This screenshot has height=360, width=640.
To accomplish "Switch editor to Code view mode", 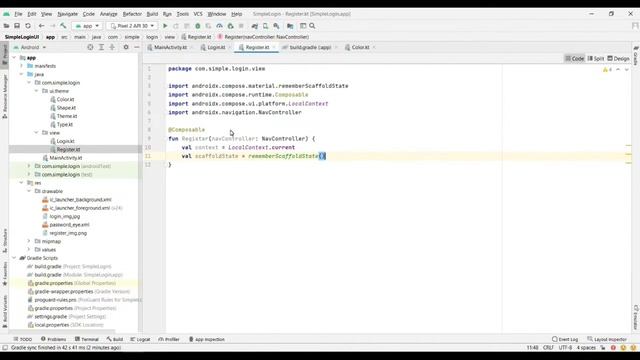I will coord(574,58).
